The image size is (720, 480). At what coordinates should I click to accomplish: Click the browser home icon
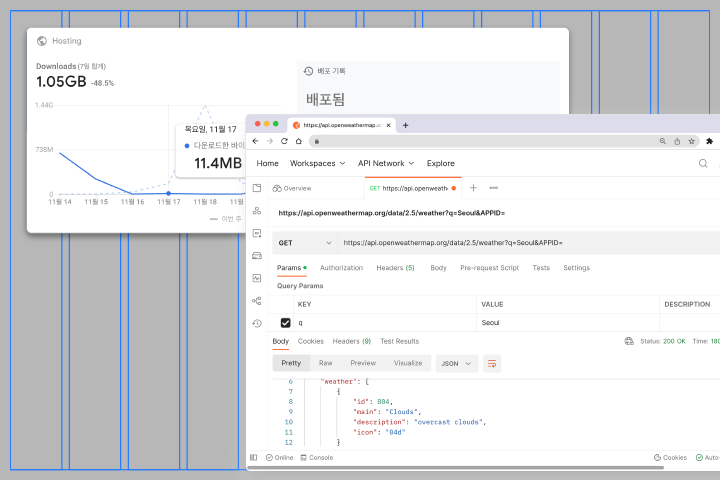tap(298, 141)
